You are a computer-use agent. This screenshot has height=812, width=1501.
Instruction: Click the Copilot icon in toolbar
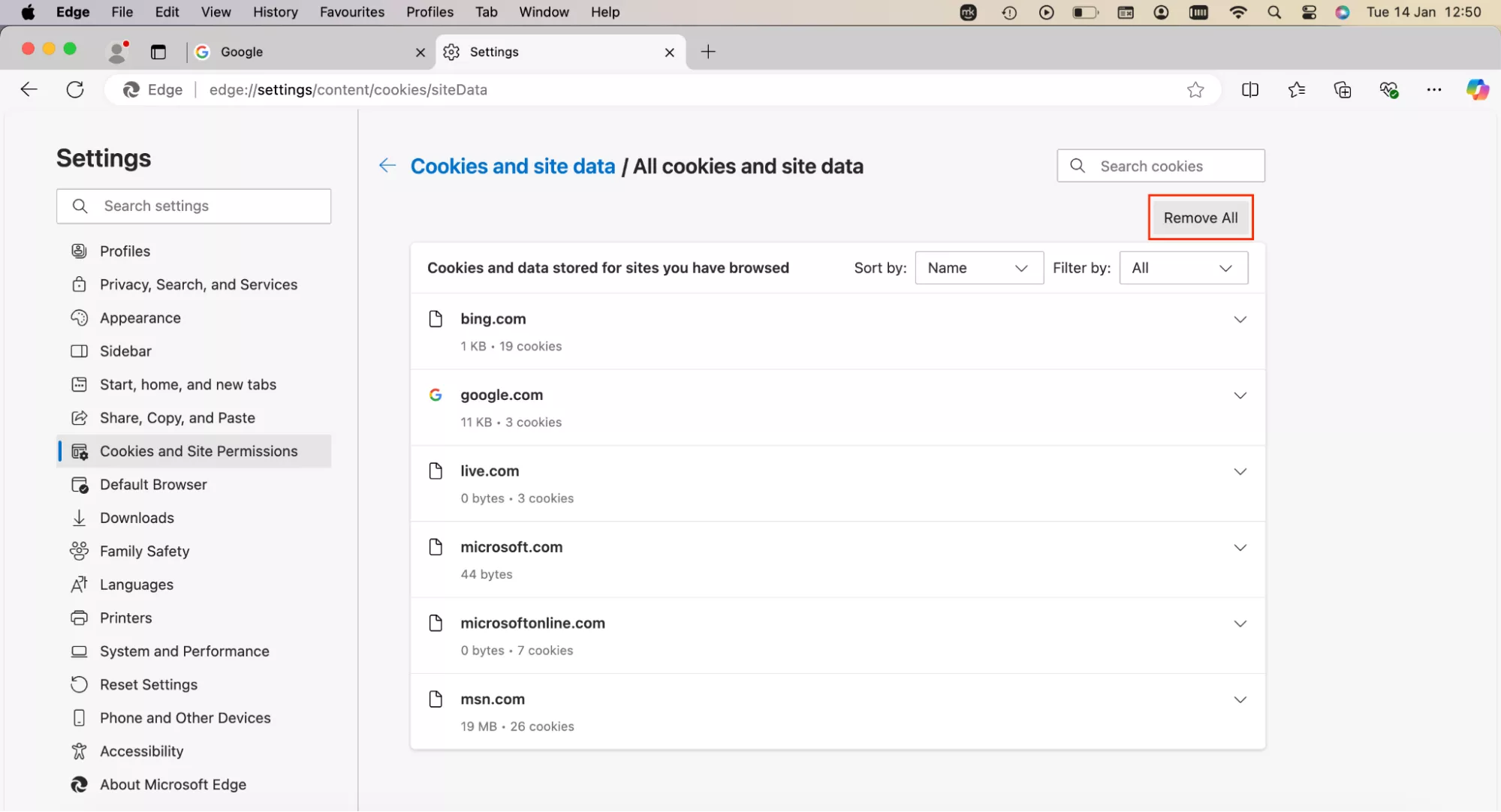1477,90
